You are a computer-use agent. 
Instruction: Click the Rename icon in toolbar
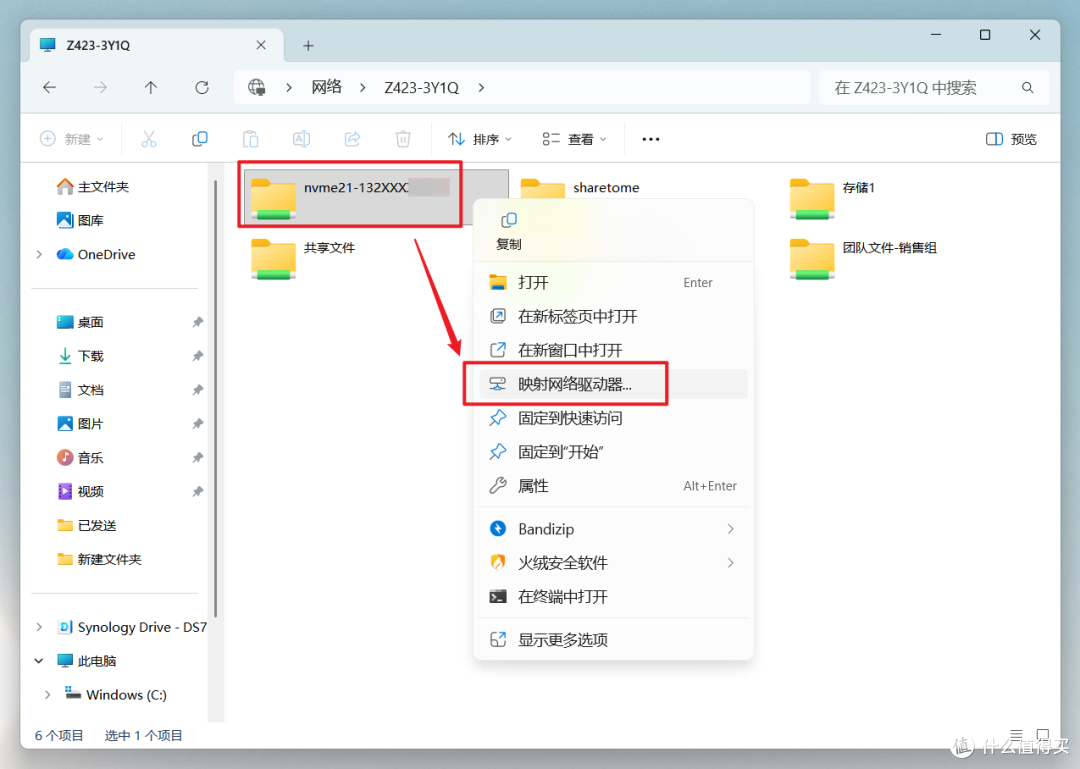point(302,139)
